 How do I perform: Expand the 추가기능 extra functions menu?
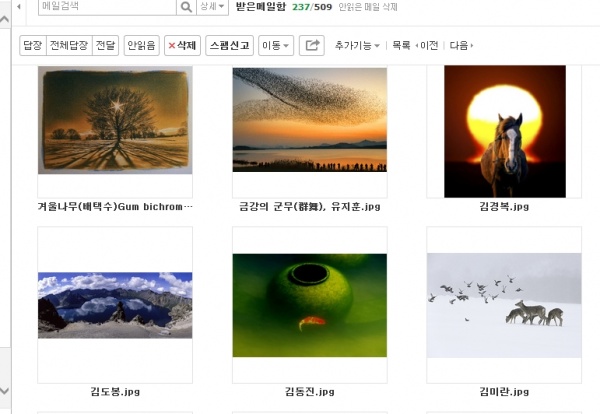tap(357, 46)
